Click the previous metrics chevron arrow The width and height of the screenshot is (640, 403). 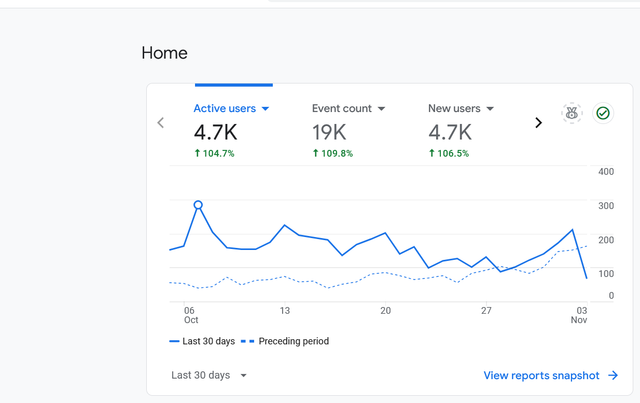tap(161, 122)
